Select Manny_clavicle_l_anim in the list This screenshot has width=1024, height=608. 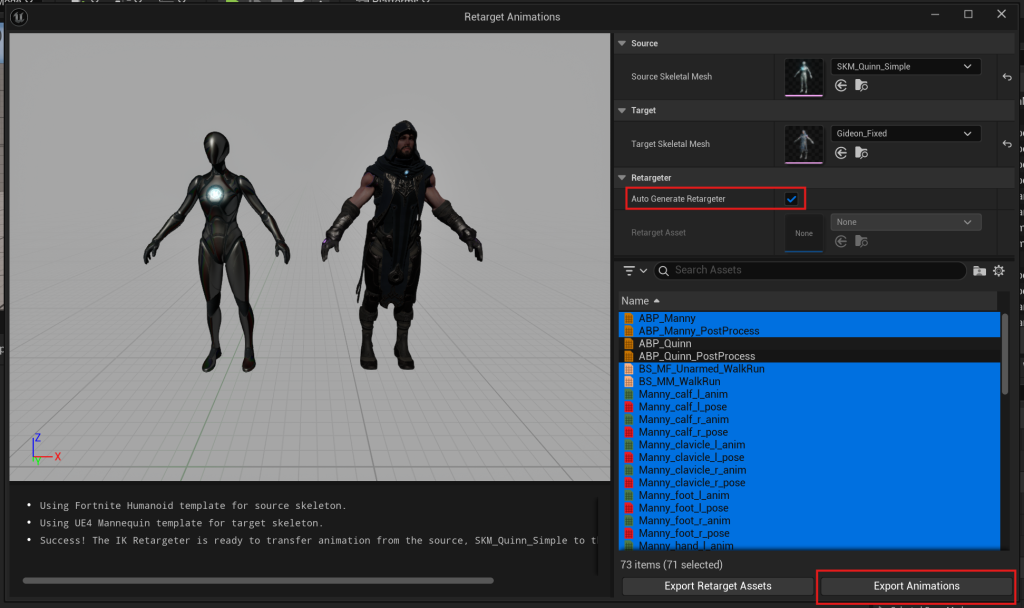[809, 445]
